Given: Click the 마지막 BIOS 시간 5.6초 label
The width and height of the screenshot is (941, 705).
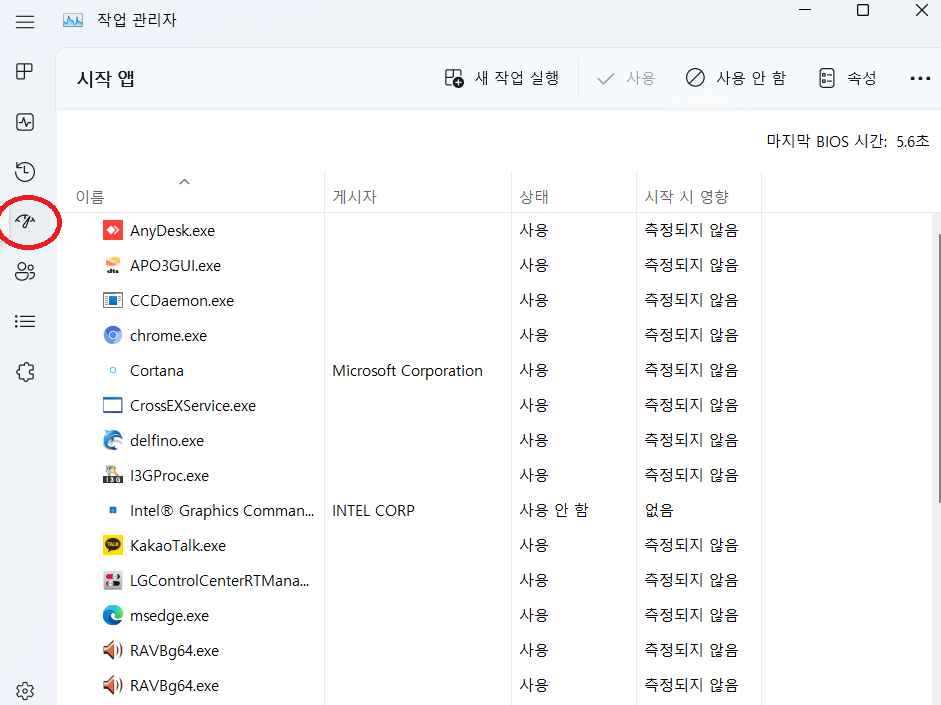Looking at the screenshot, I should 848,141.
